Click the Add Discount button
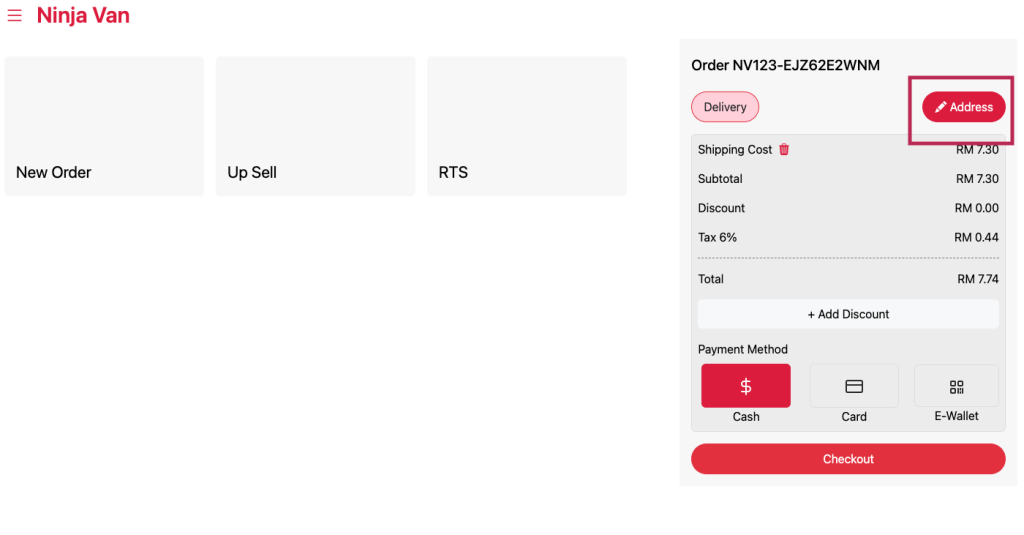This screenshot has height=535, width=1024. 848,314
